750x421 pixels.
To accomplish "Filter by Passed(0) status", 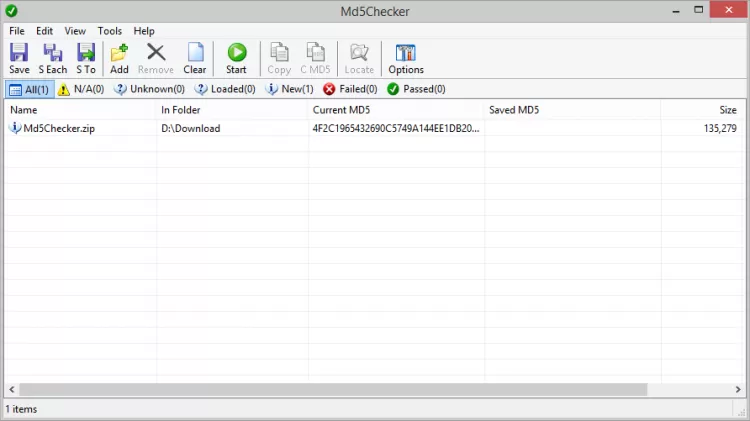I will pyautogui.click(x=416, y=89).
